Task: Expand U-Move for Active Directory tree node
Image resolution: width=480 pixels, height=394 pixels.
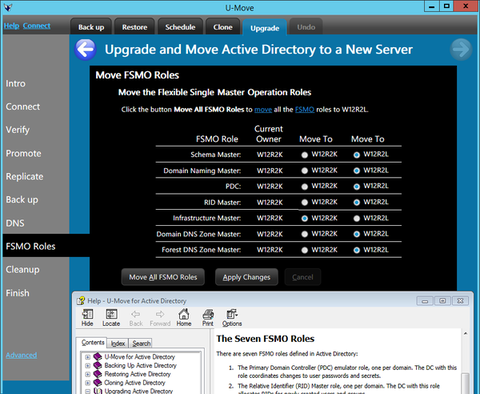Action: coord(88,357)
